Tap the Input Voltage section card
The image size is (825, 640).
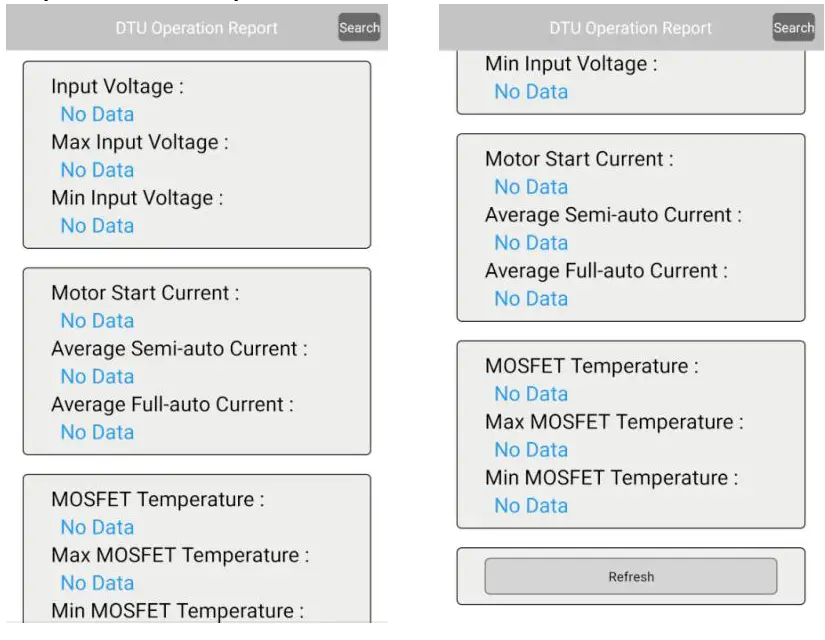coord(195,155)
